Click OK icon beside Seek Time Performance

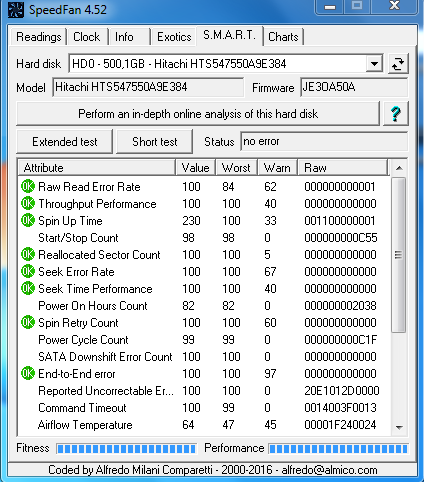click(28, 288)
